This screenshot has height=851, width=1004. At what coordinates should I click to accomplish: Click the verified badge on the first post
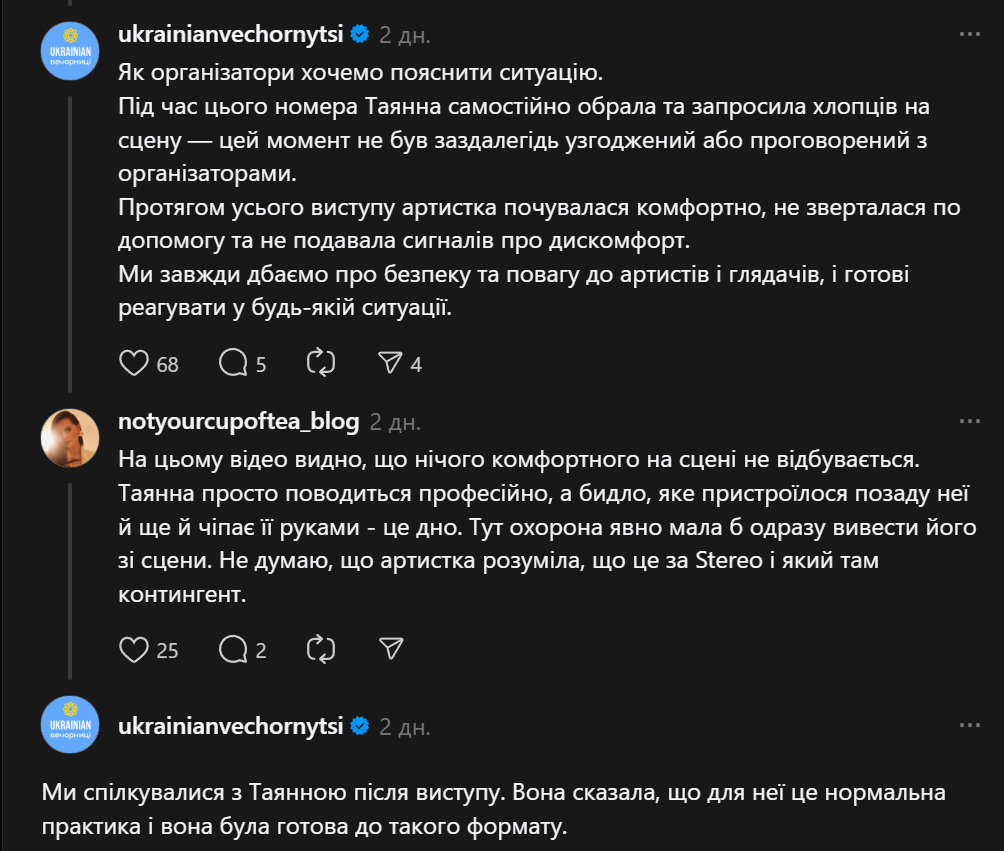[x=359, y=34]
